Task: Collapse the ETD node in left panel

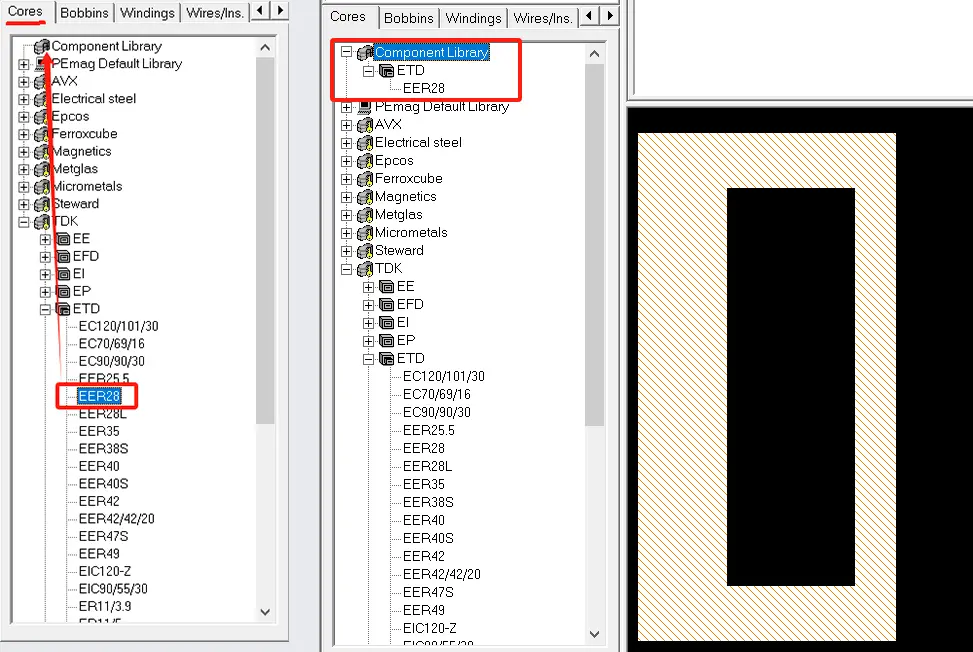Action: tap(45, 309)
